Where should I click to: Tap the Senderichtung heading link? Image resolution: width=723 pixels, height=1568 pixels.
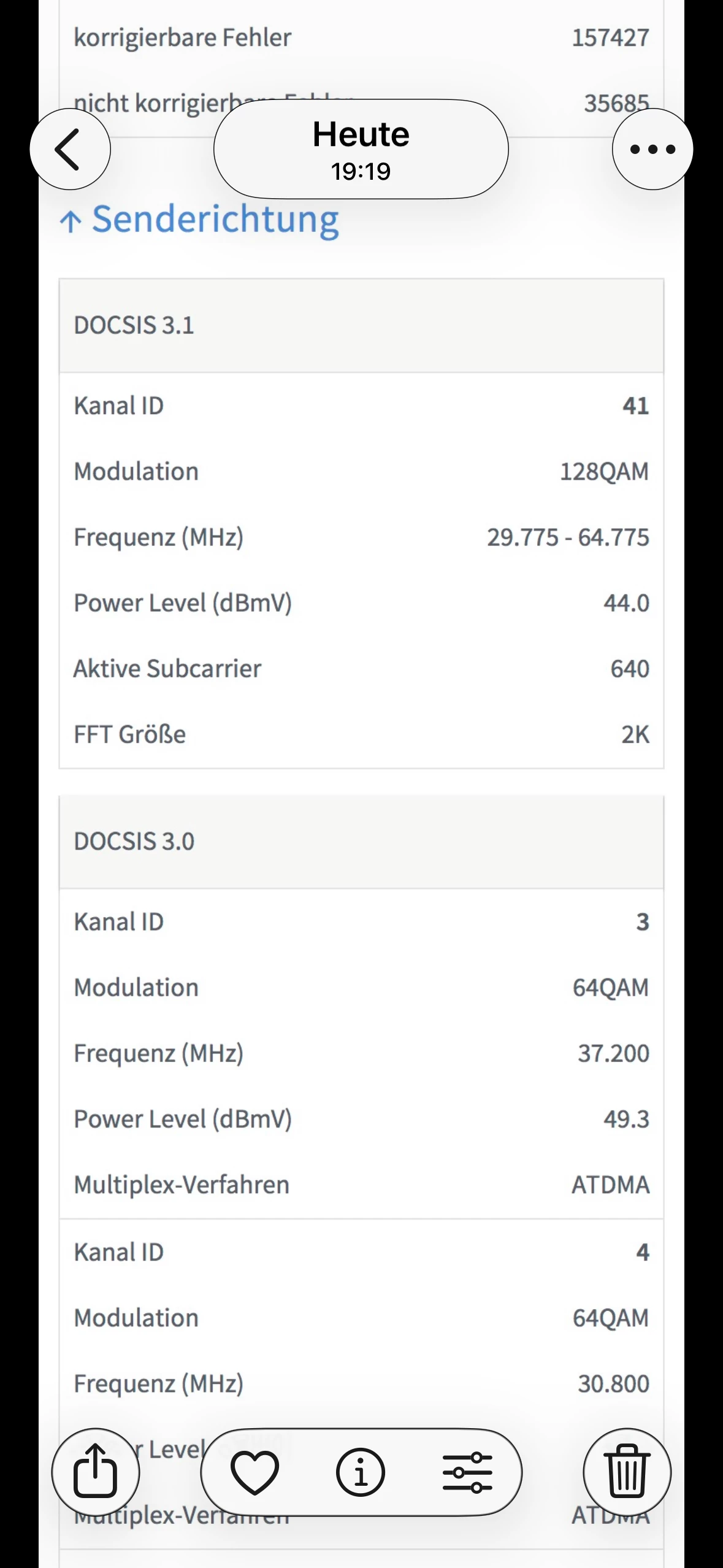coord(215,220)
